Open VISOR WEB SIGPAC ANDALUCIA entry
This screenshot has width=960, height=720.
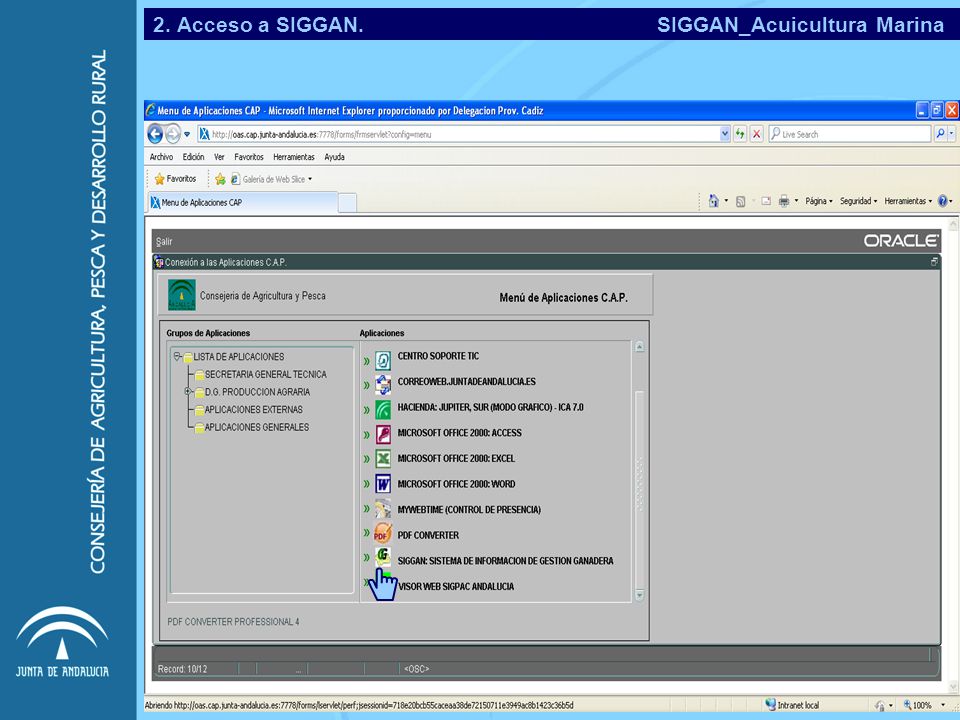click(456, 587)
